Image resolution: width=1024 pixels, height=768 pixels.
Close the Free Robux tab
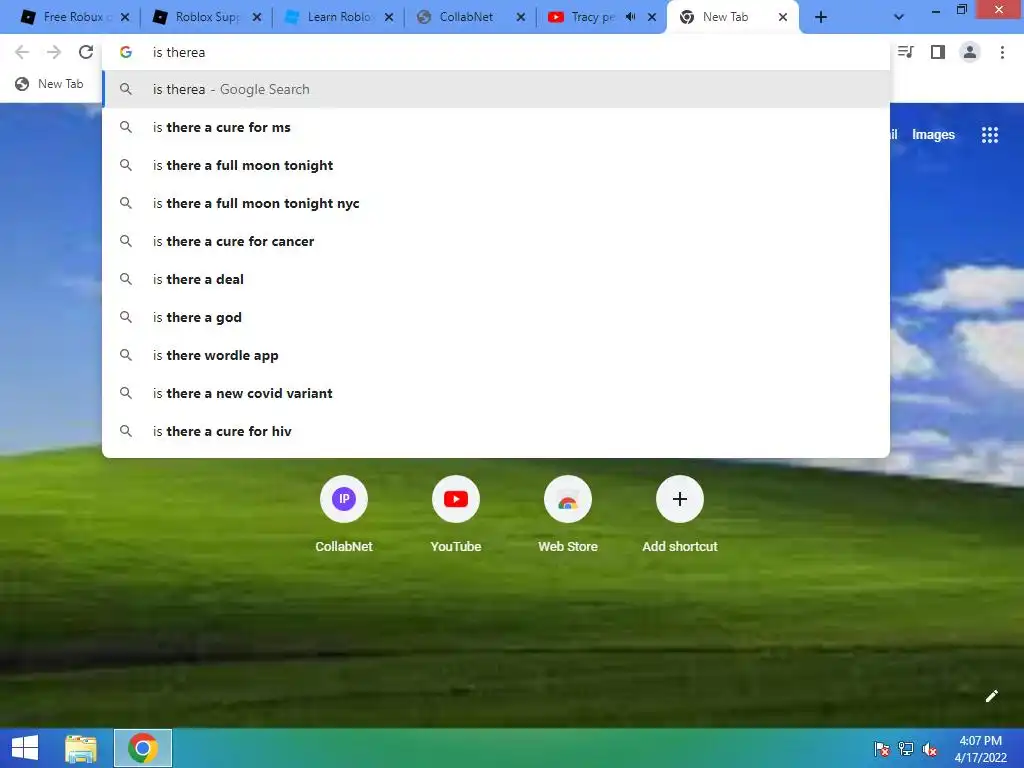point(125,17)
